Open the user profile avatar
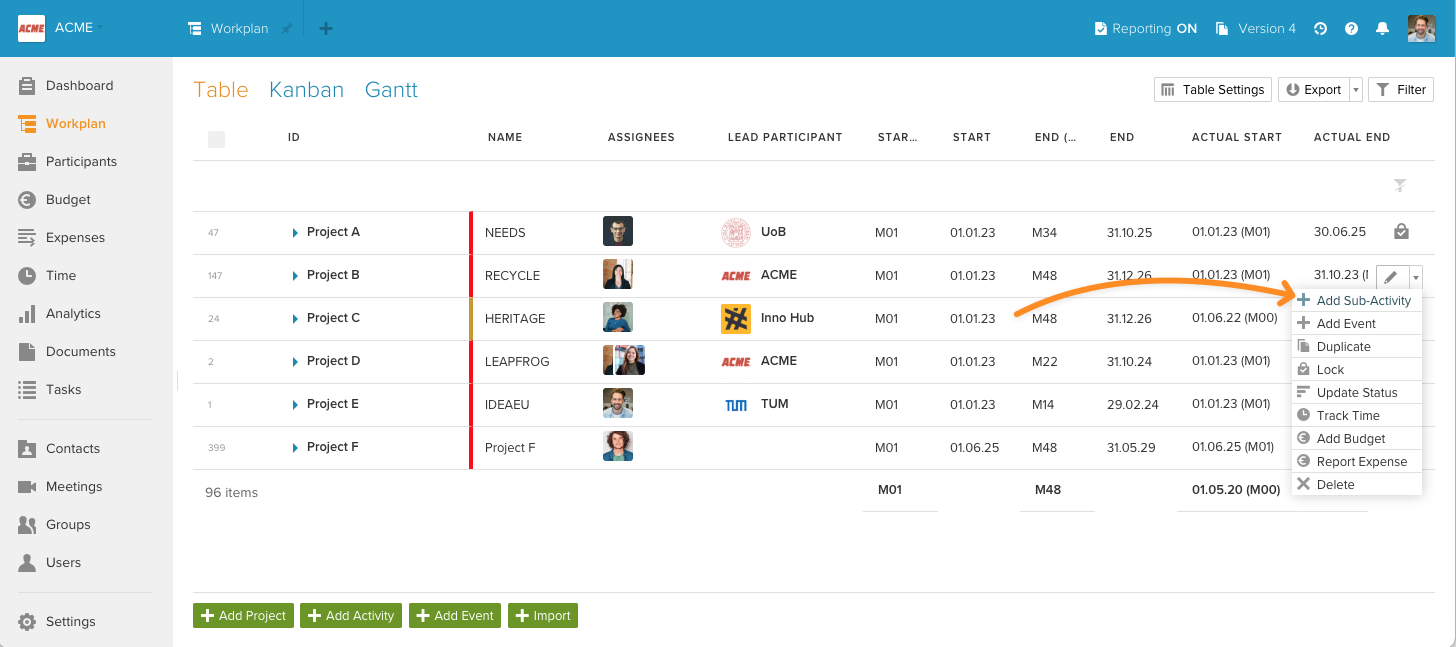This screenshot has height=647, width=1456. tap(1422, 29)
